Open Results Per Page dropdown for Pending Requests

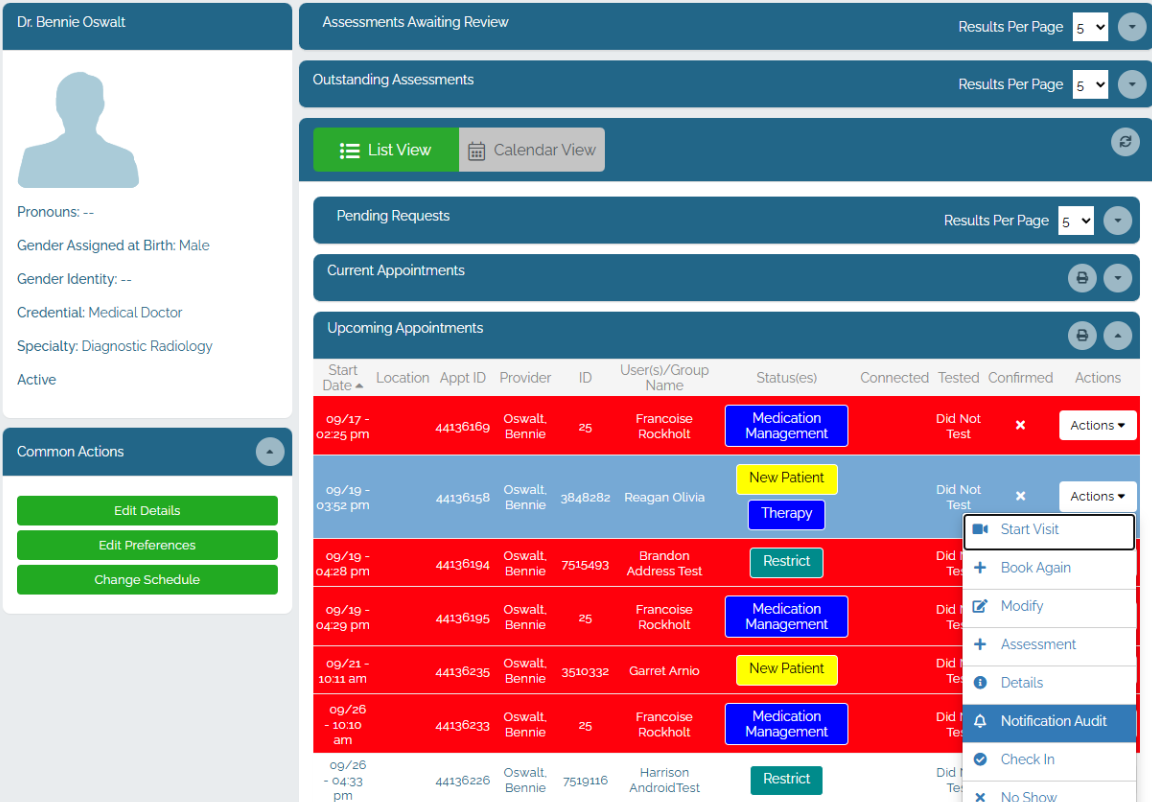pyautogui.click(x=1076, y=221)
